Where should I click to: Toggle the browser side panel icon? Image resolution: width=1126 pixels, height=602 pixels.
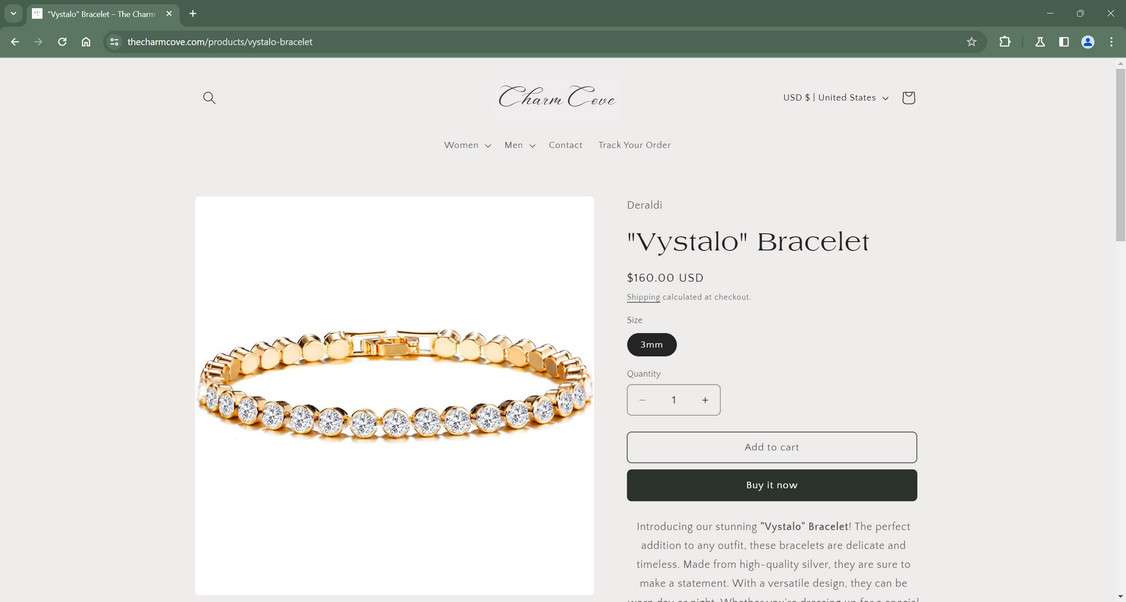pos(1064,42)
